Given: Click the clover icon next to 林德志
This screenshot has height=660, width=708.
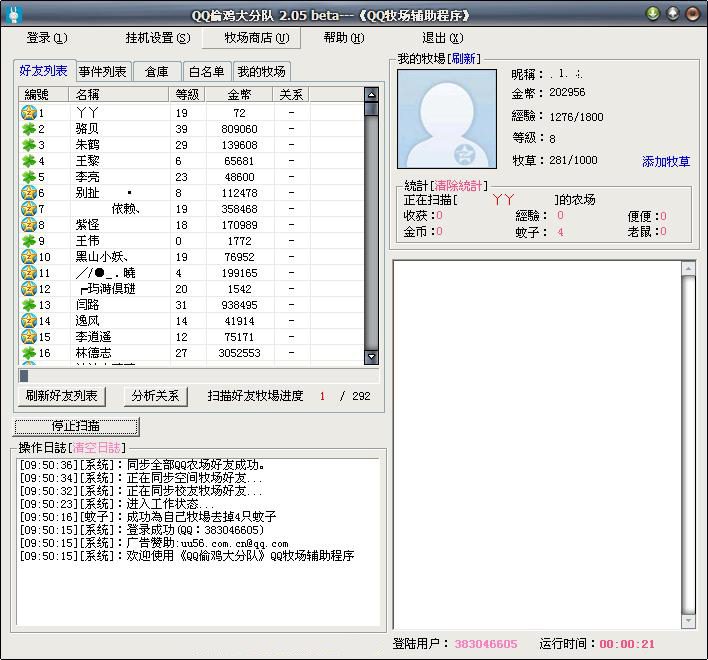Looking at the screenshot, I should [x=29, y=353].
